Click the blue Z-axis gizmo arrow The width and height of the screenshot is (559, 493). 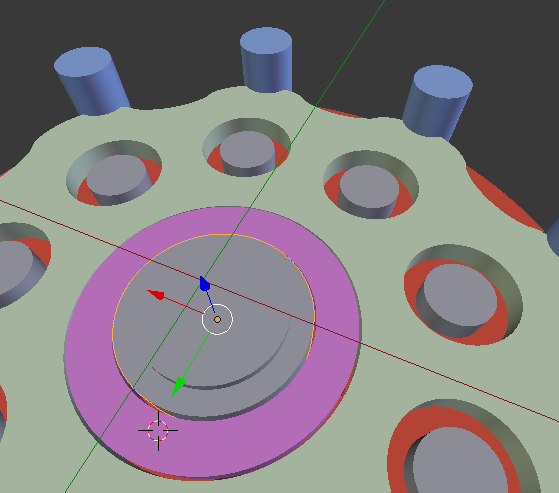205,284
